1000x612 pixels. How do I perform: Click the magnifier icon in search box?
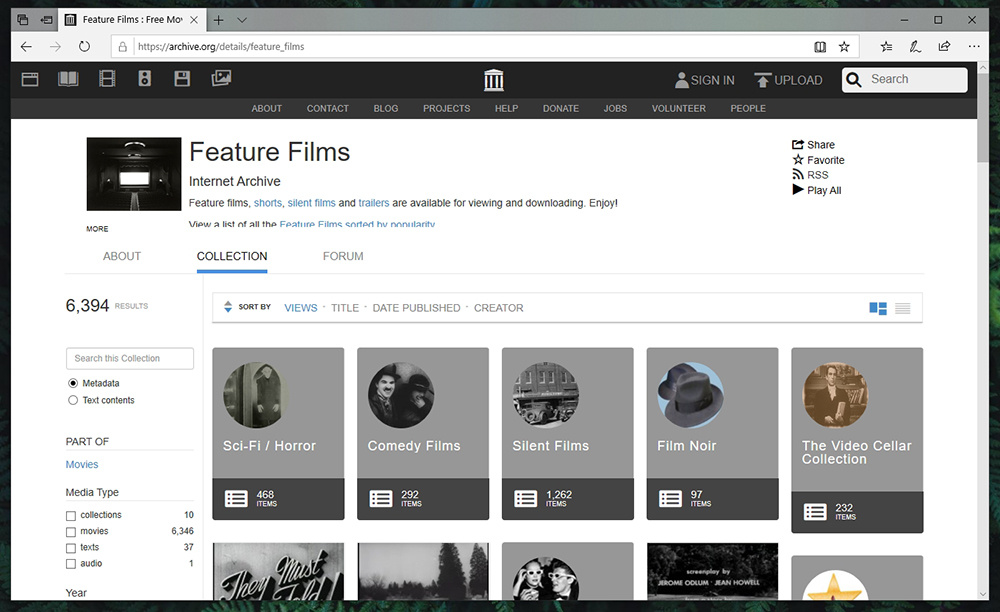854,80
